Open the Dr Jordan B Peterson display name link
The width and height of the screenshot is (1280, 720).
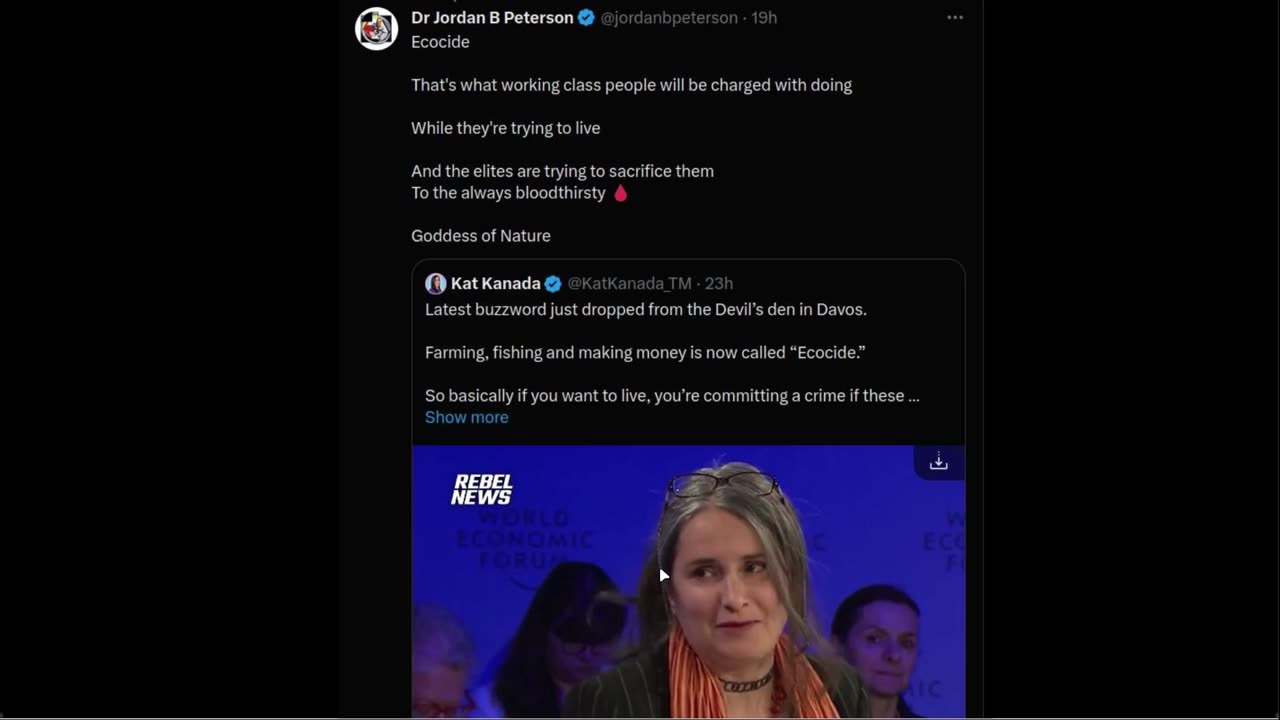[x=492, y=18]
